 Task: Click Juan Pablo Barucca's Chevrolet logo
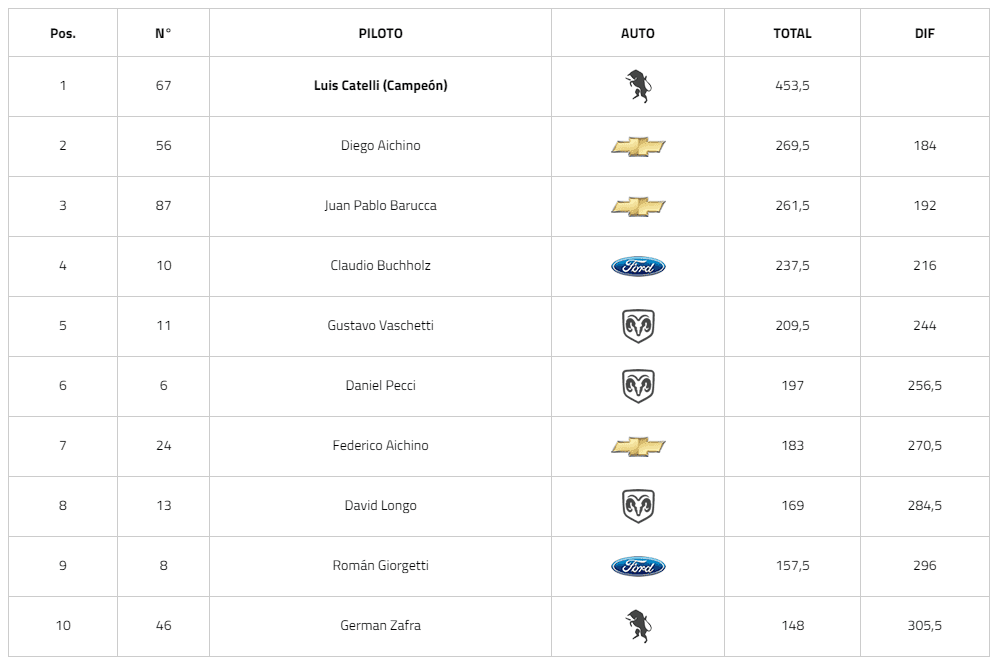(x=638, y=206)
